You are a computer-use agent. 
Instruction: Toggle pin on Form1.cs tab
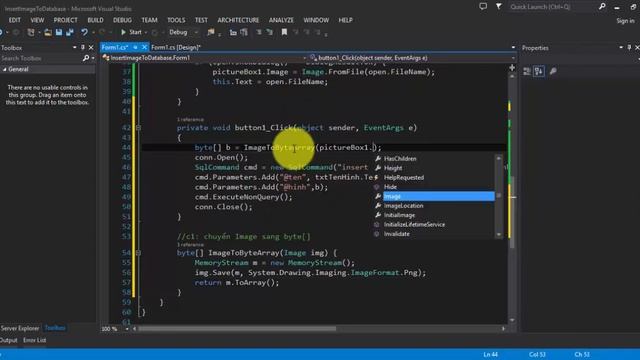pyautogui.click(x=135, y=47)
